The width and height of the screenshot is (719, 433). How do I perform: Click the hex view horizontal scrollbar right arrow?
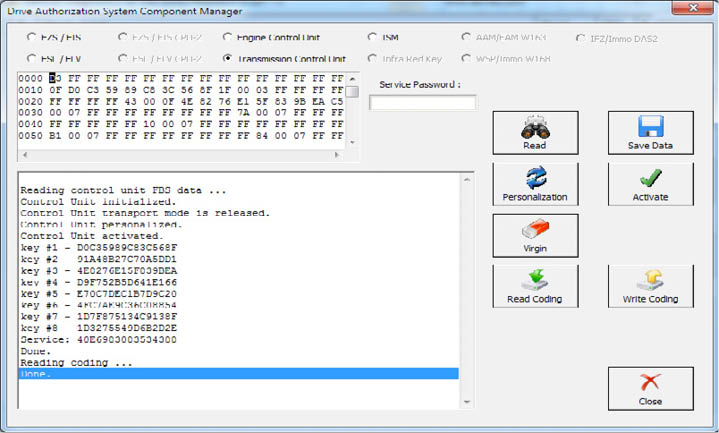click(x=339, y=155)
